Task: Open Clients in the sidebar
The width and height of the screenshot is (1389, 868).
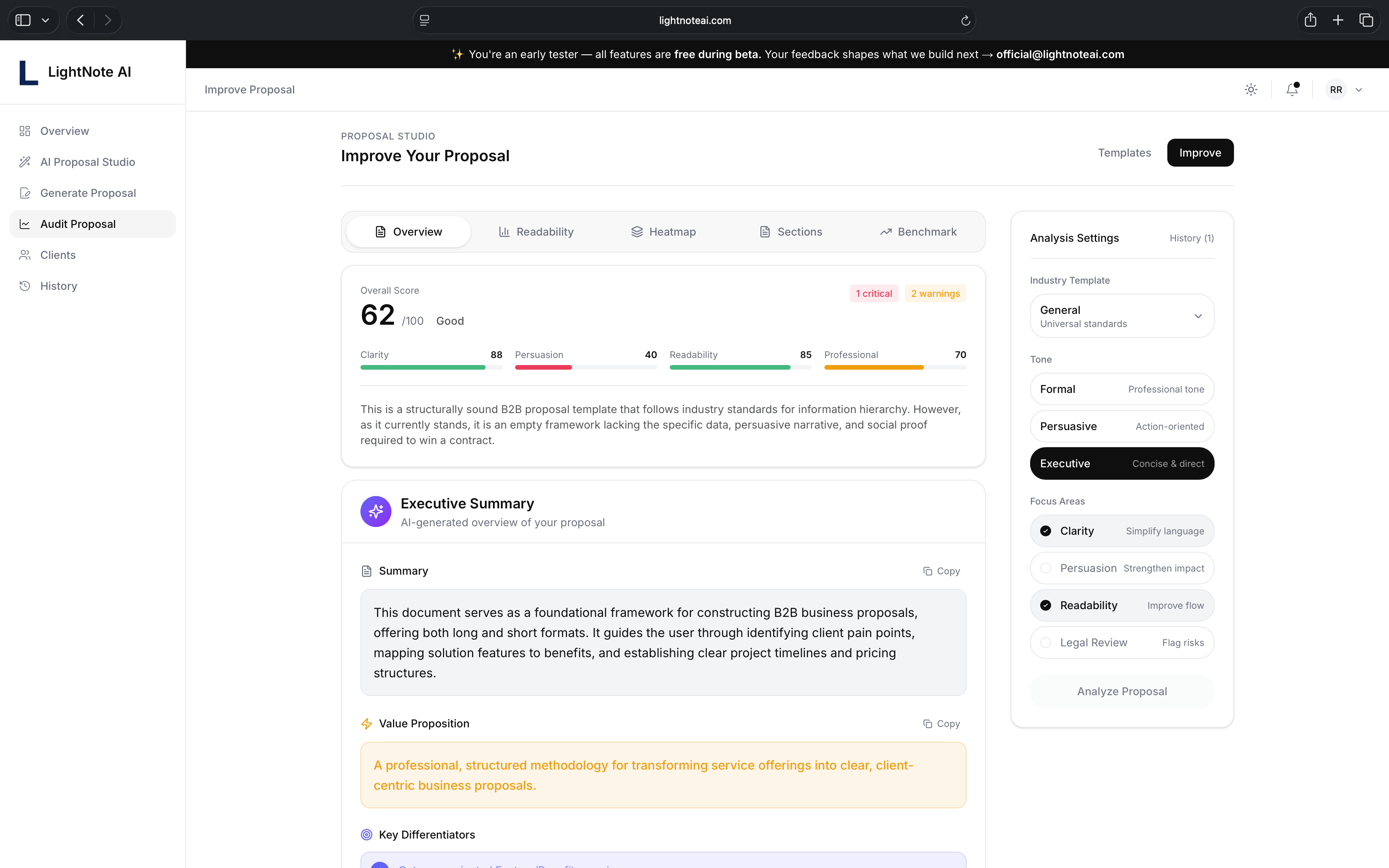Action: click(x=57, y=255)
